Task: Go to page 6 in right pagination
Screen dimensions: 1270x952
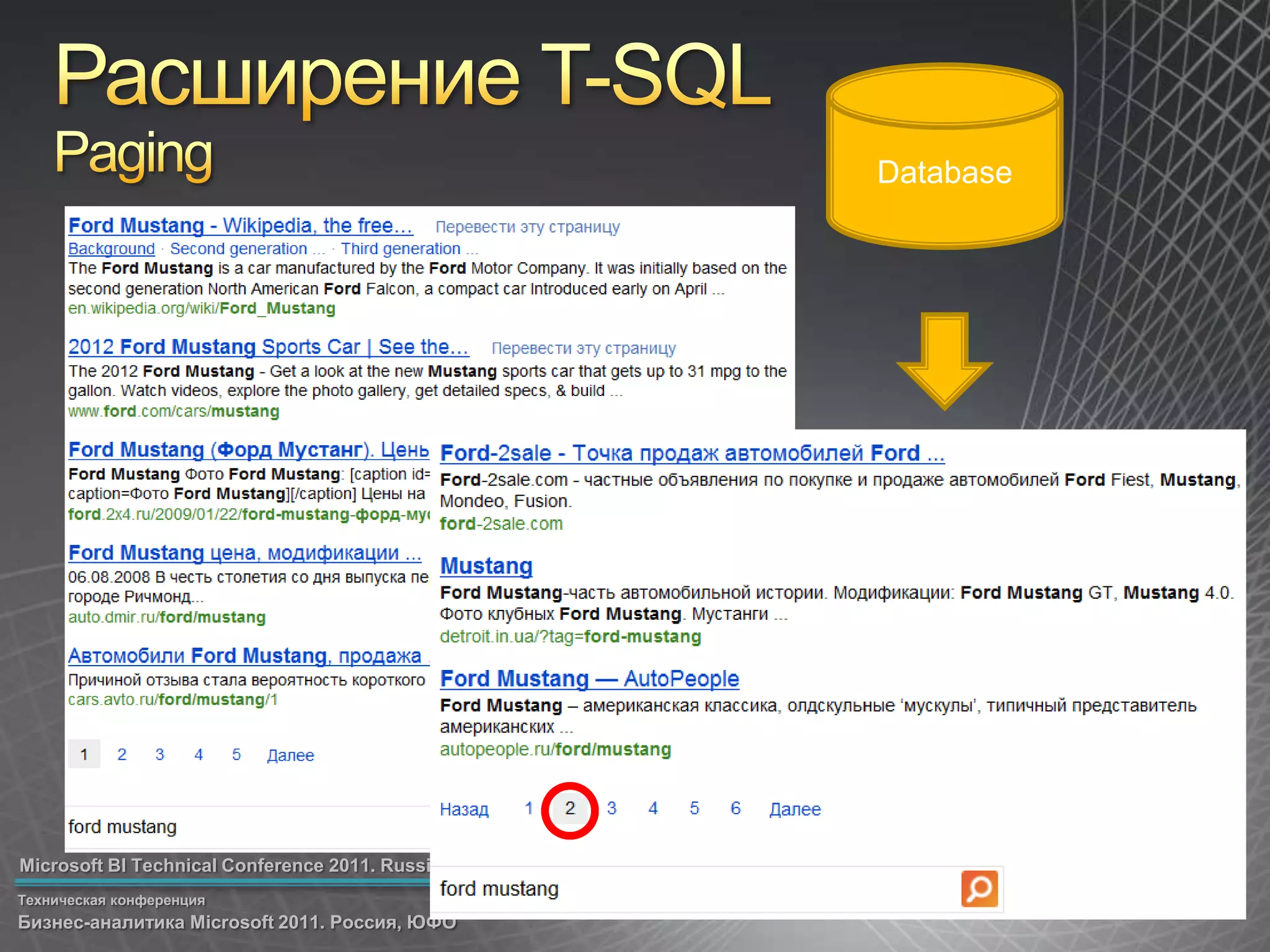Action: (x=735, y=808)
